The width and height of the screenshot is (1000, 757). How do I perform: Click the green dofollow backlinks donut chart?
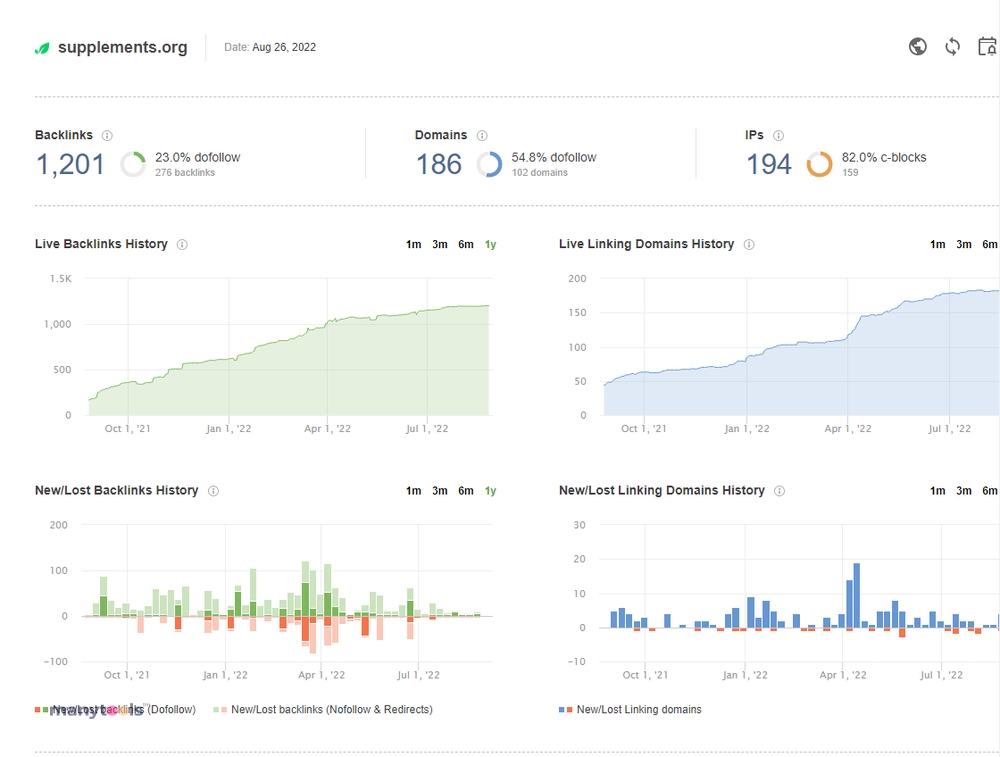pos(133,164)
